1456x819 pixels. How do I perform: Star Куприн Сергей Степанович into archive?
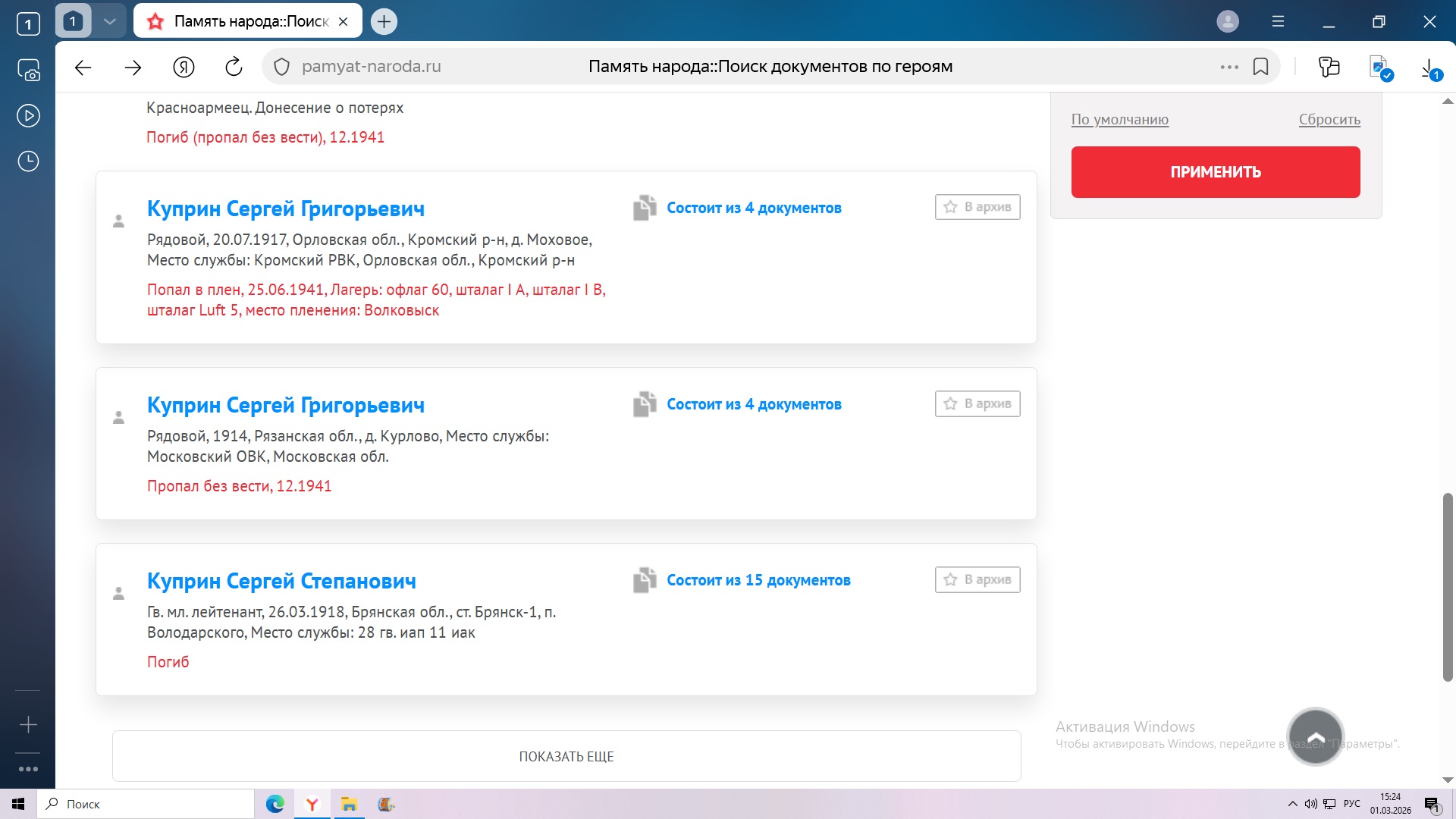click(x=977, y=579)
